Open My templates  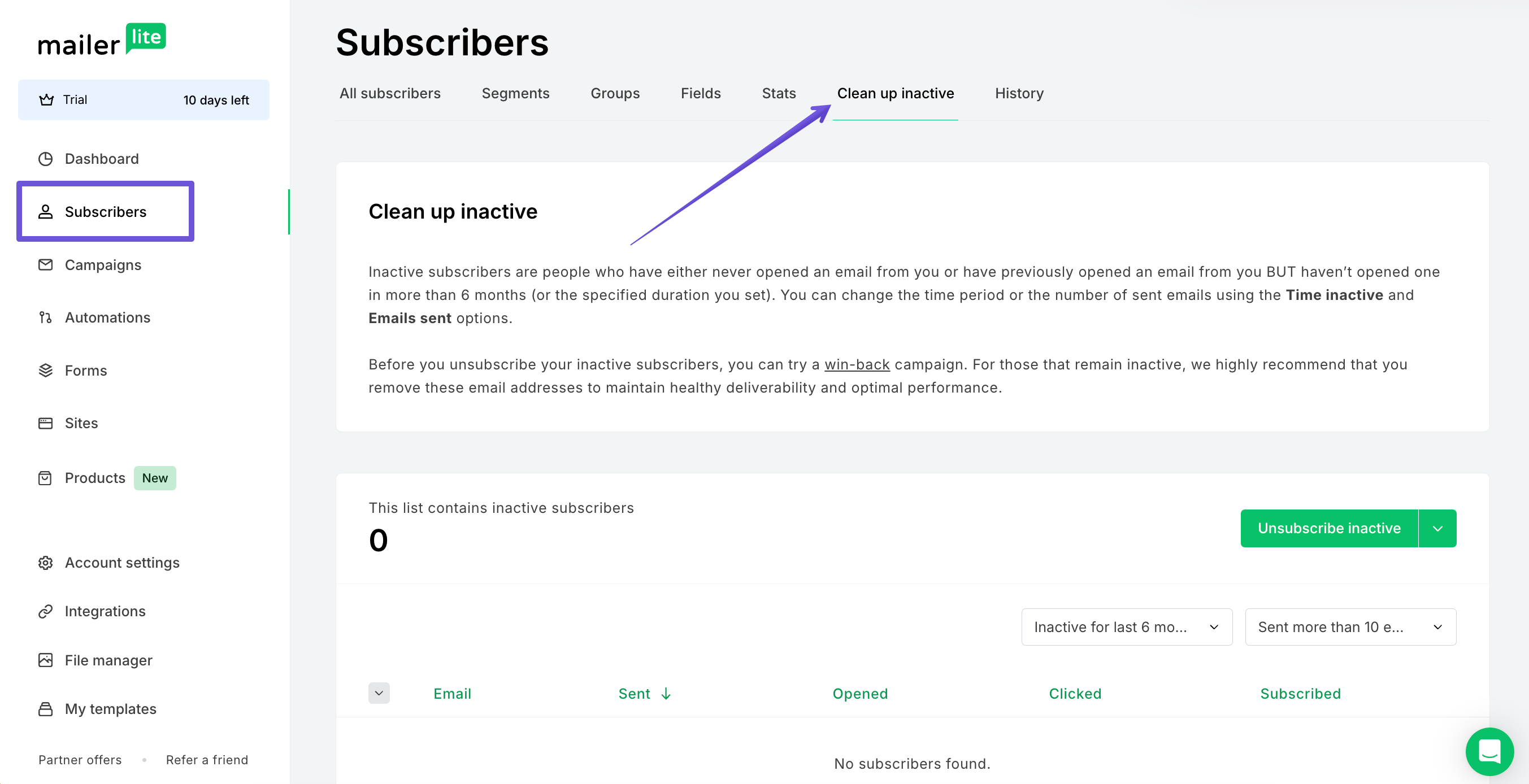[110, 709]
